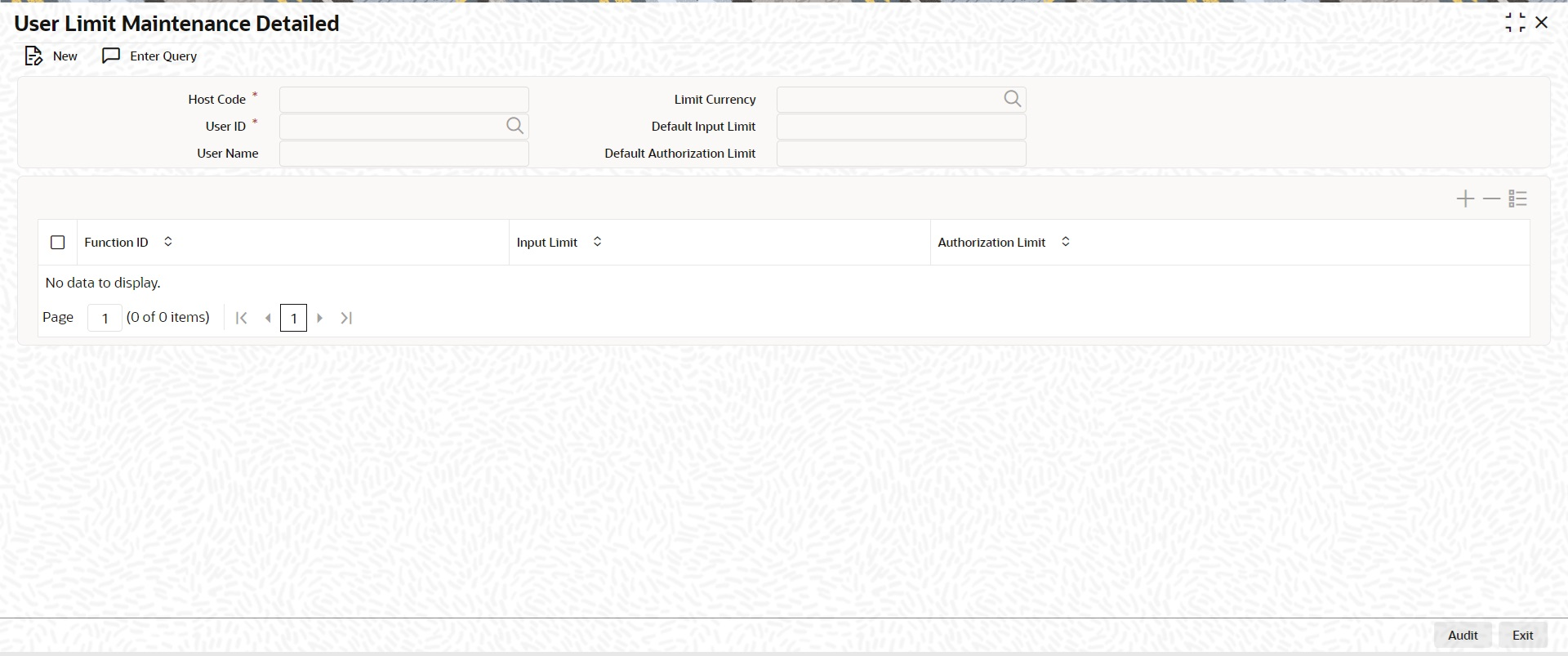This screenshot has width=1568, height=656.
Task: Open Limit Currency lookup magnifier
Action: [x=1012, y=99]
